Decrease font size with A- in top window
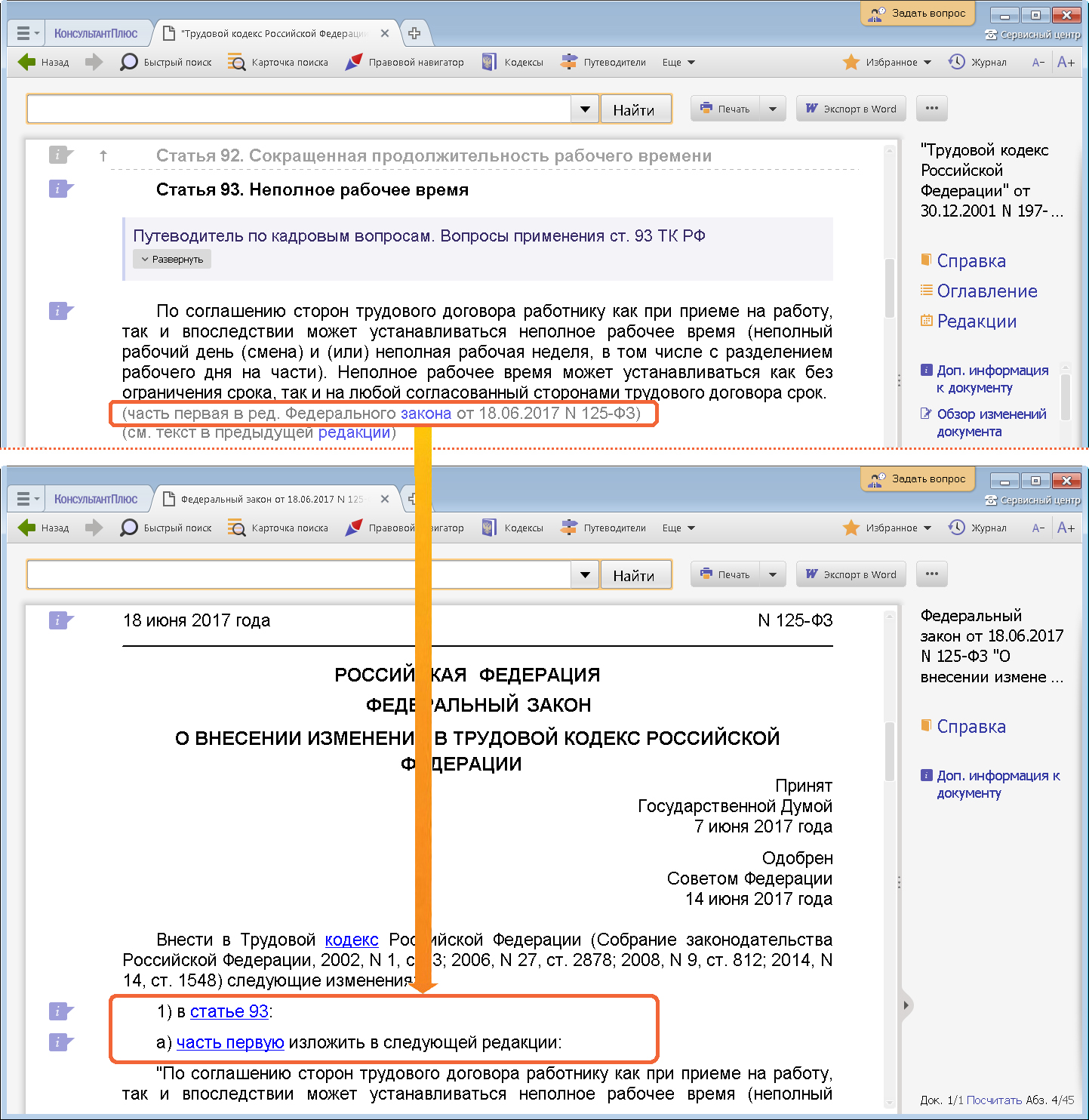The height and width of the screenshot is (1120, 1089). 1038,63
